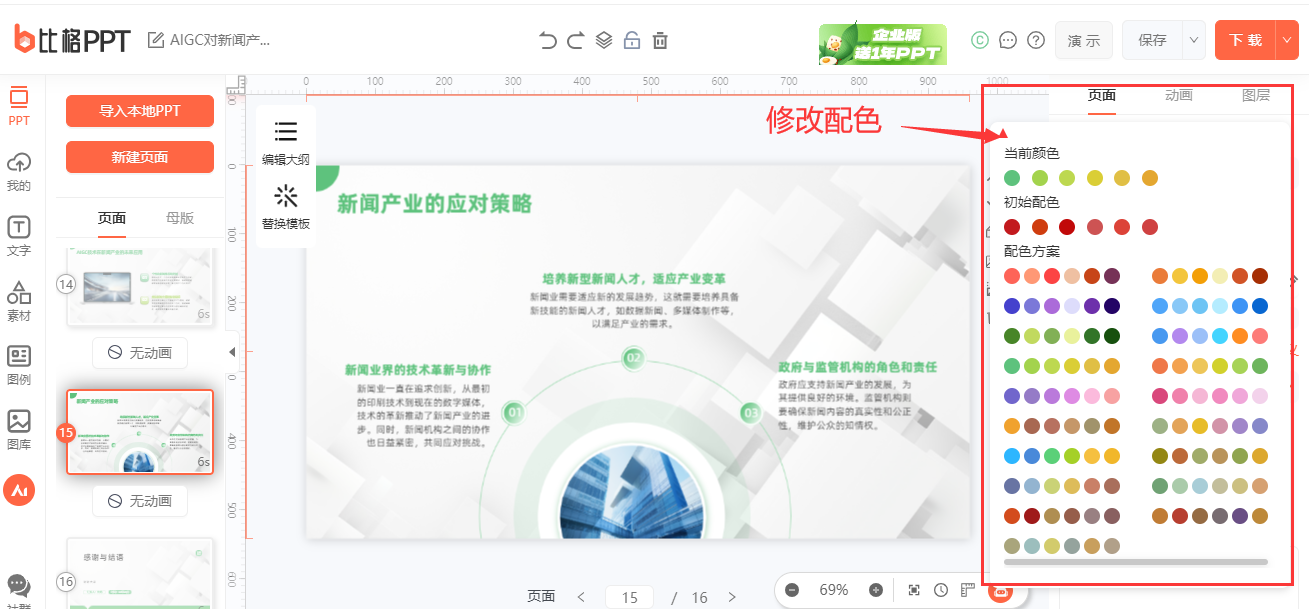The width and height of the screenshot is (1309, 609).
Task: Click the orange AI assistant sidebar icon
Action: pos(20,490)
